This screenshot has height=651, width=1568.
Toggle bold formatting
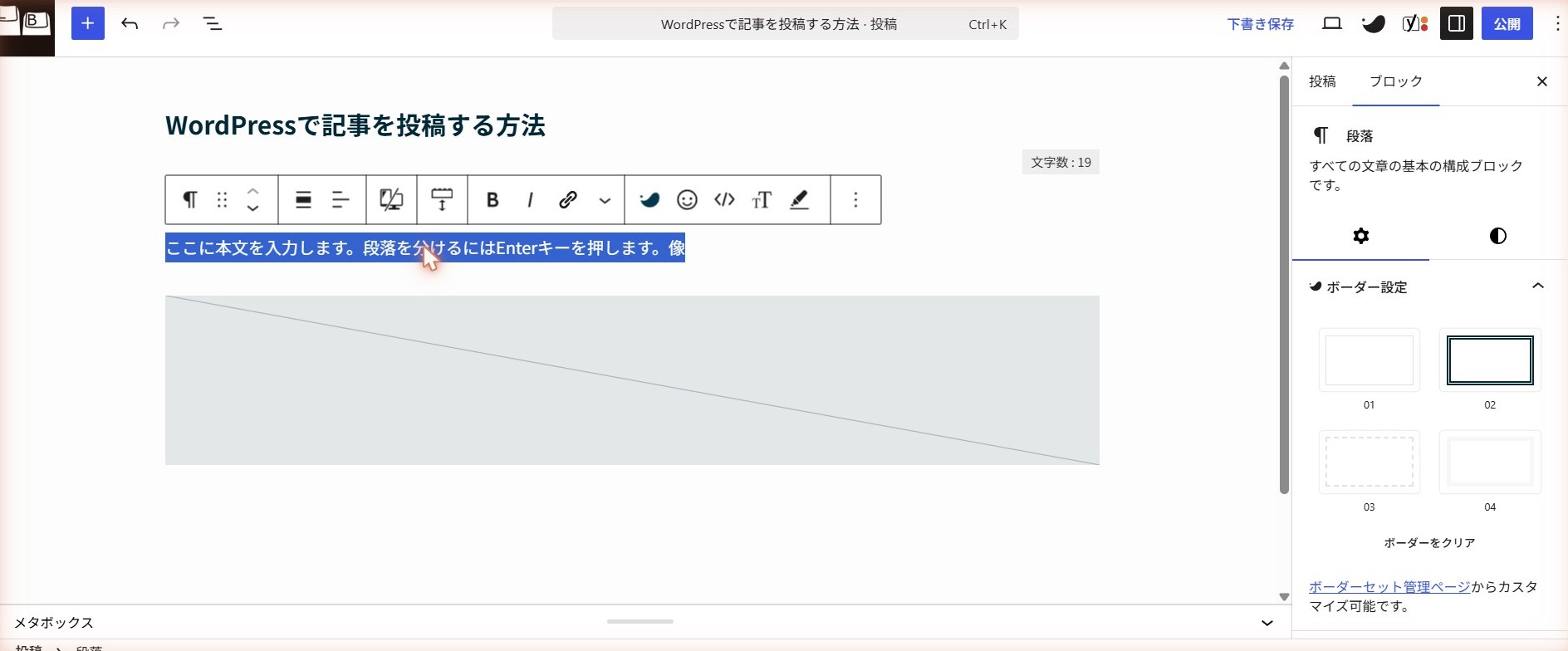(492, 199)
